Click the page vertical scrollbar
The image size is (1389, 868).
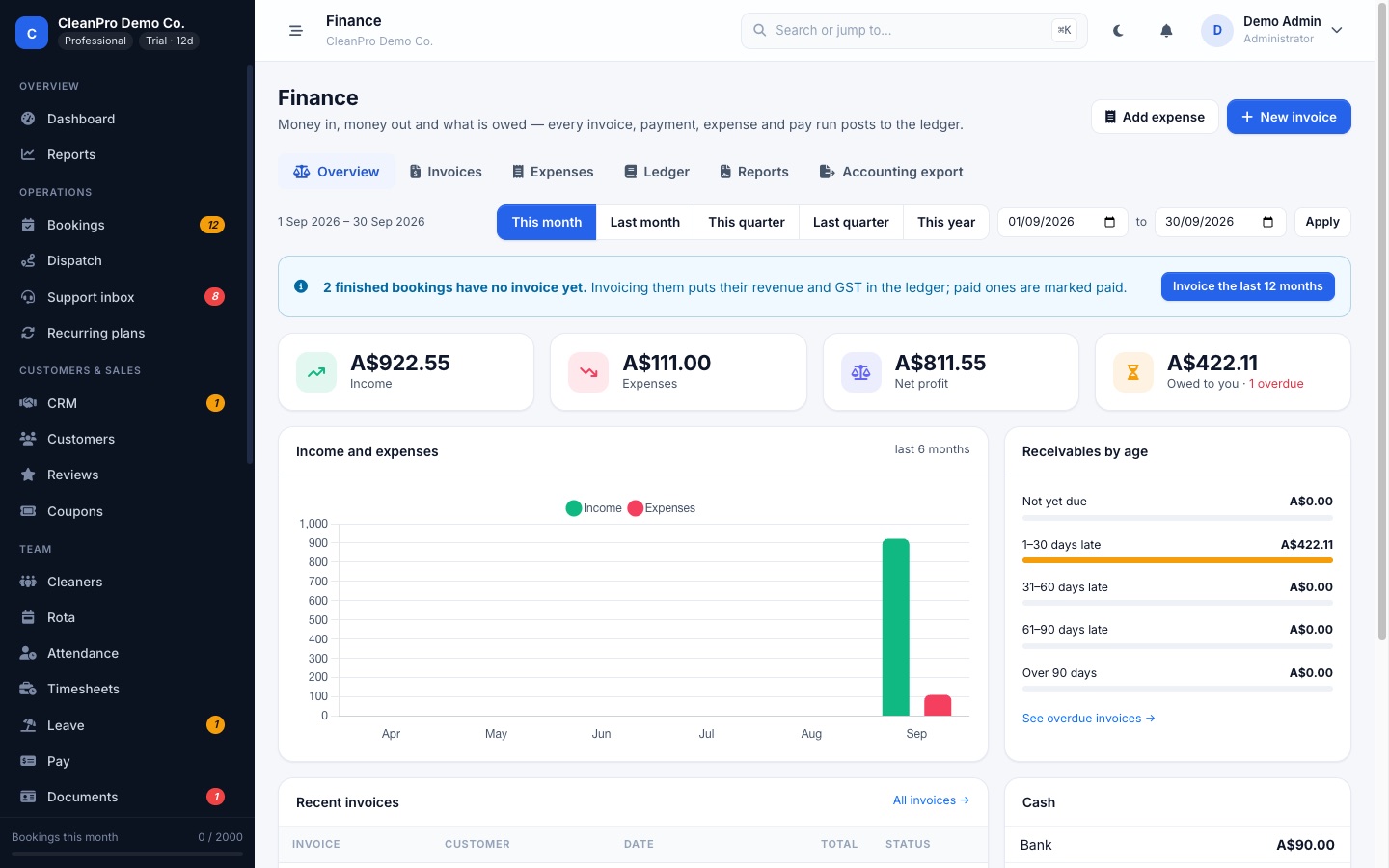pyautogui.click(x=1381, y=323)
